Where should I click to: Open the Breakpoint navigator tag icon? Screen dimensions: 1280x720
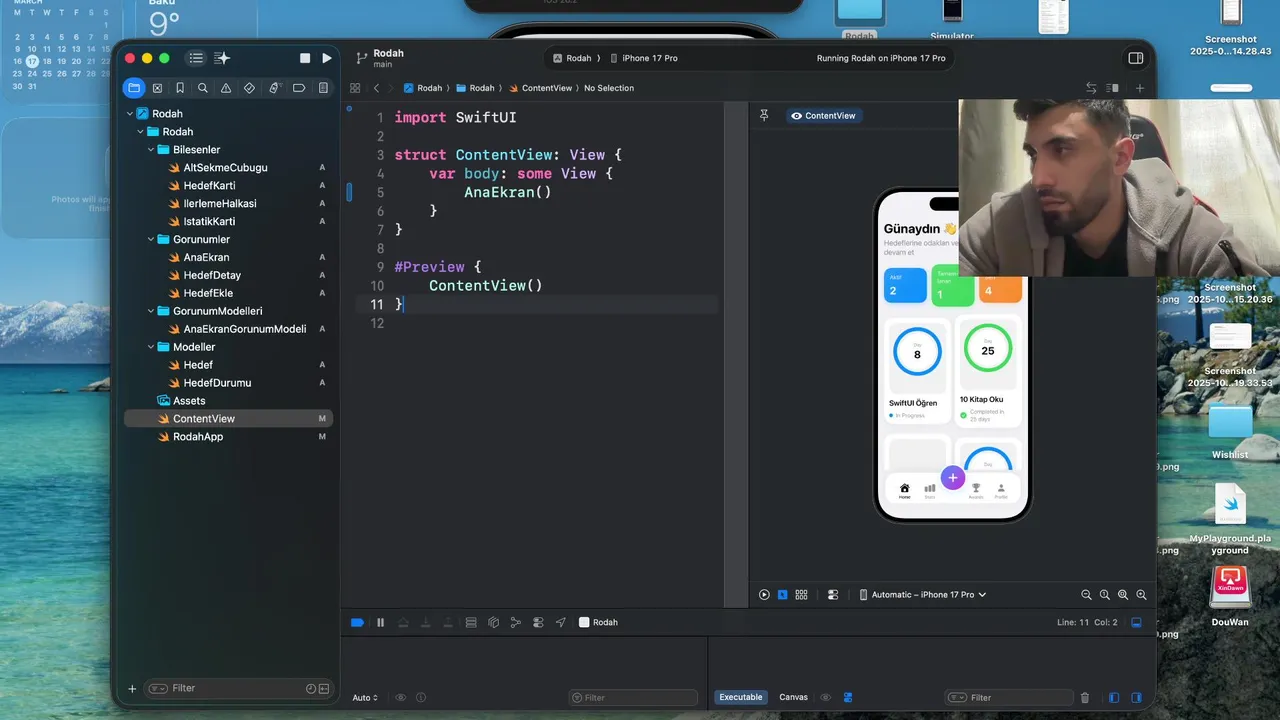point(298,88)
